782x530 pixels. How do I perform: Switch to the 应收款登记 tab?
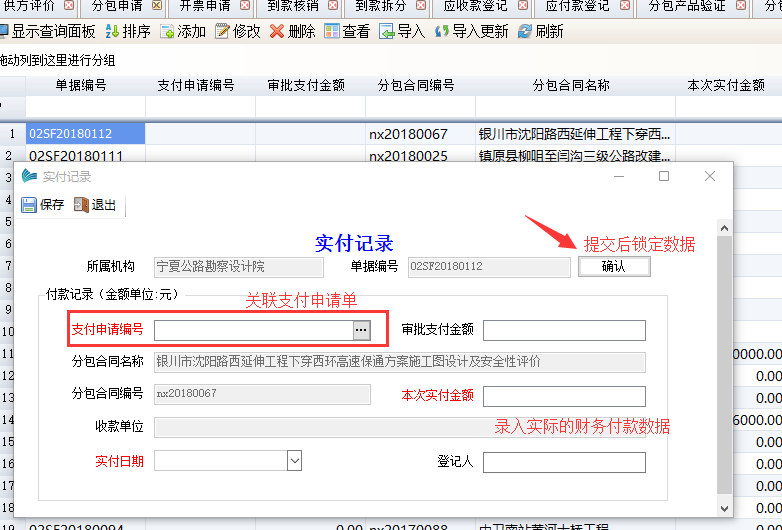tap(476, 6)
